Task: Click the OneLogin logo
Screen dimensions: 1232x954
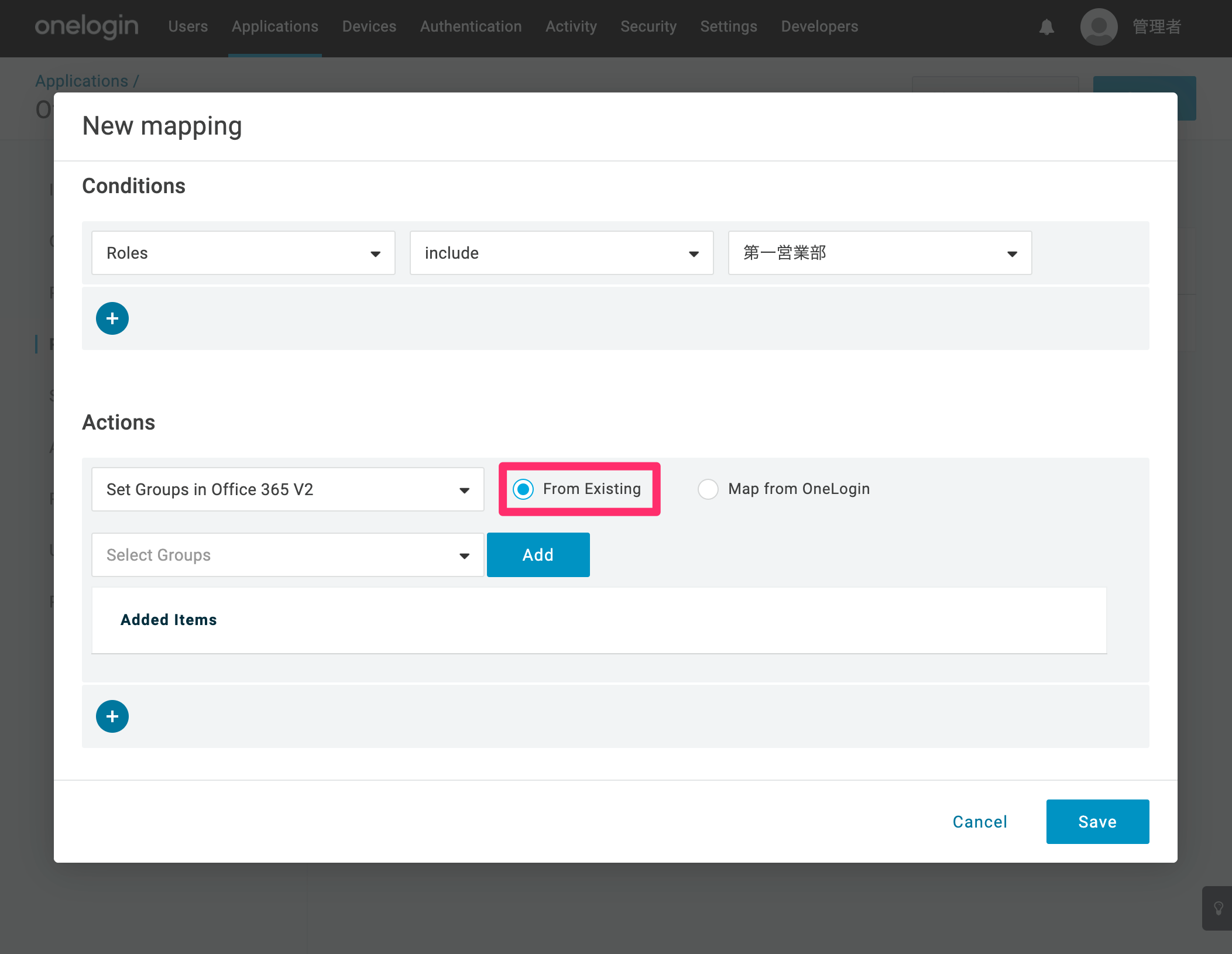Action: (x=87, y=26)
